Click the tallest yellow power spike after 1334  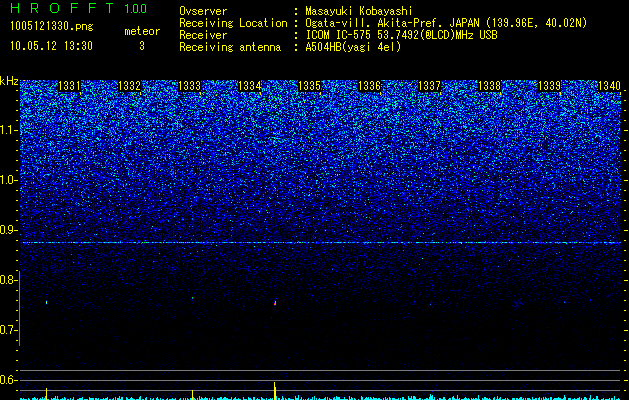click(x=275, y=390)
